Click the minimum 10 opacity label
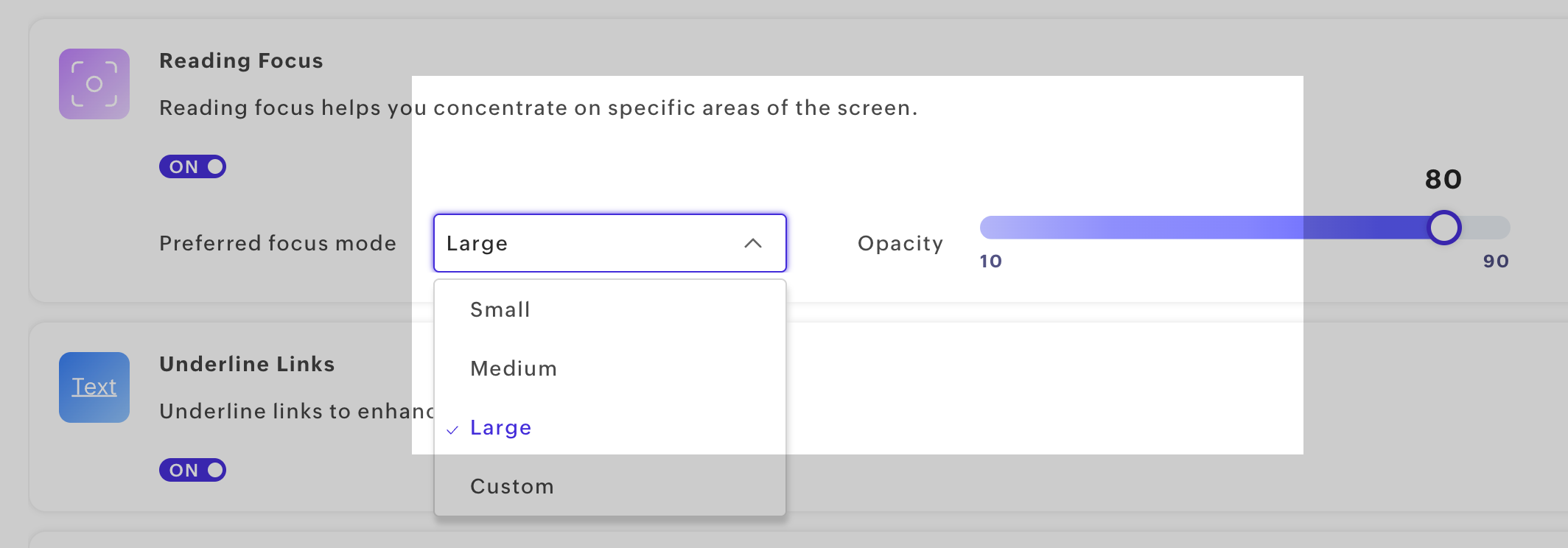The width and height of the screenshot is (1568, 548). tap(991, 261)
